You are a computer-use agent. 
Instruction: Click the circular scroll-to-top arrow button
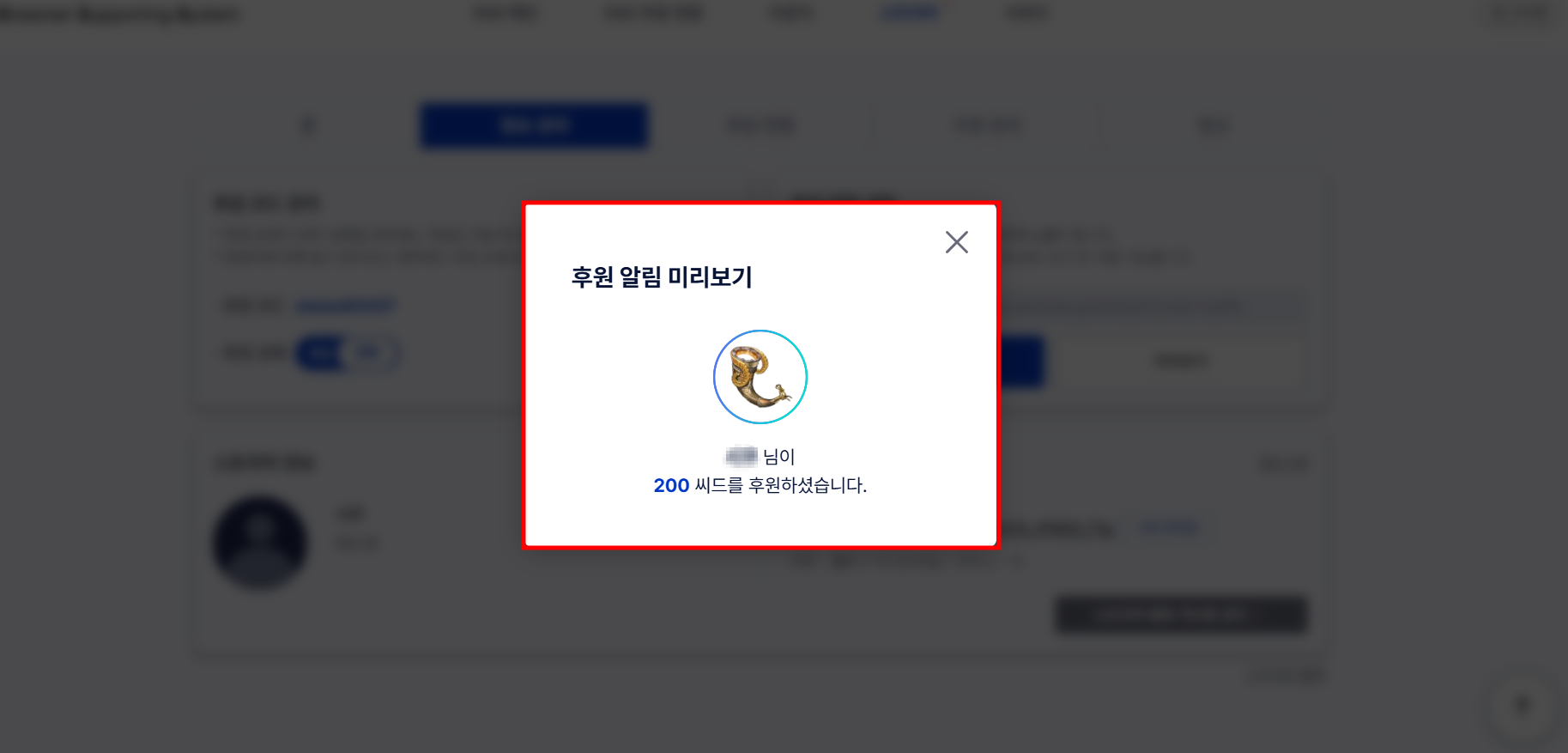click(x=1523, y=706)
